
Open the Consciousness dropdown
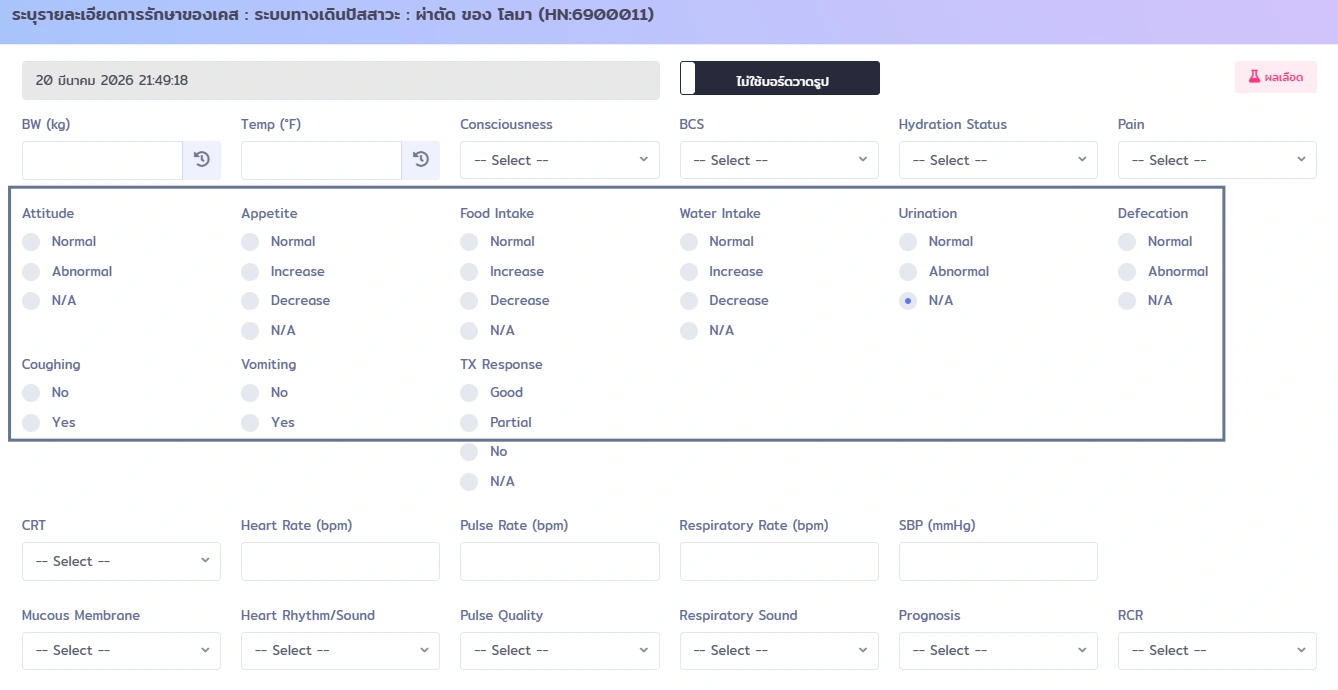(559, 160)
